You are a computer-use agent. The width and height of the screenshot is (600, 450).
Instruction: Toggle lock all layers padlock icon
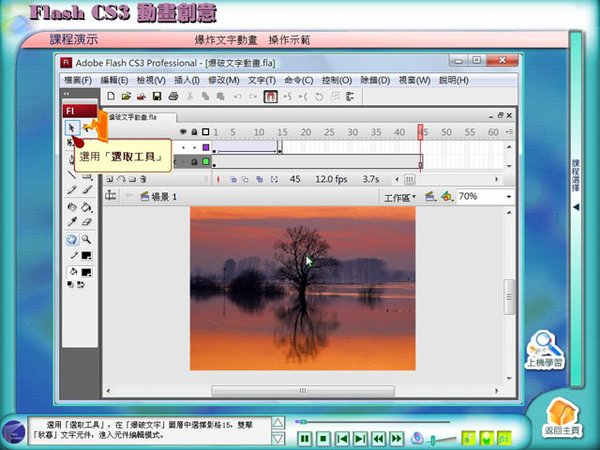click(194, 132)
